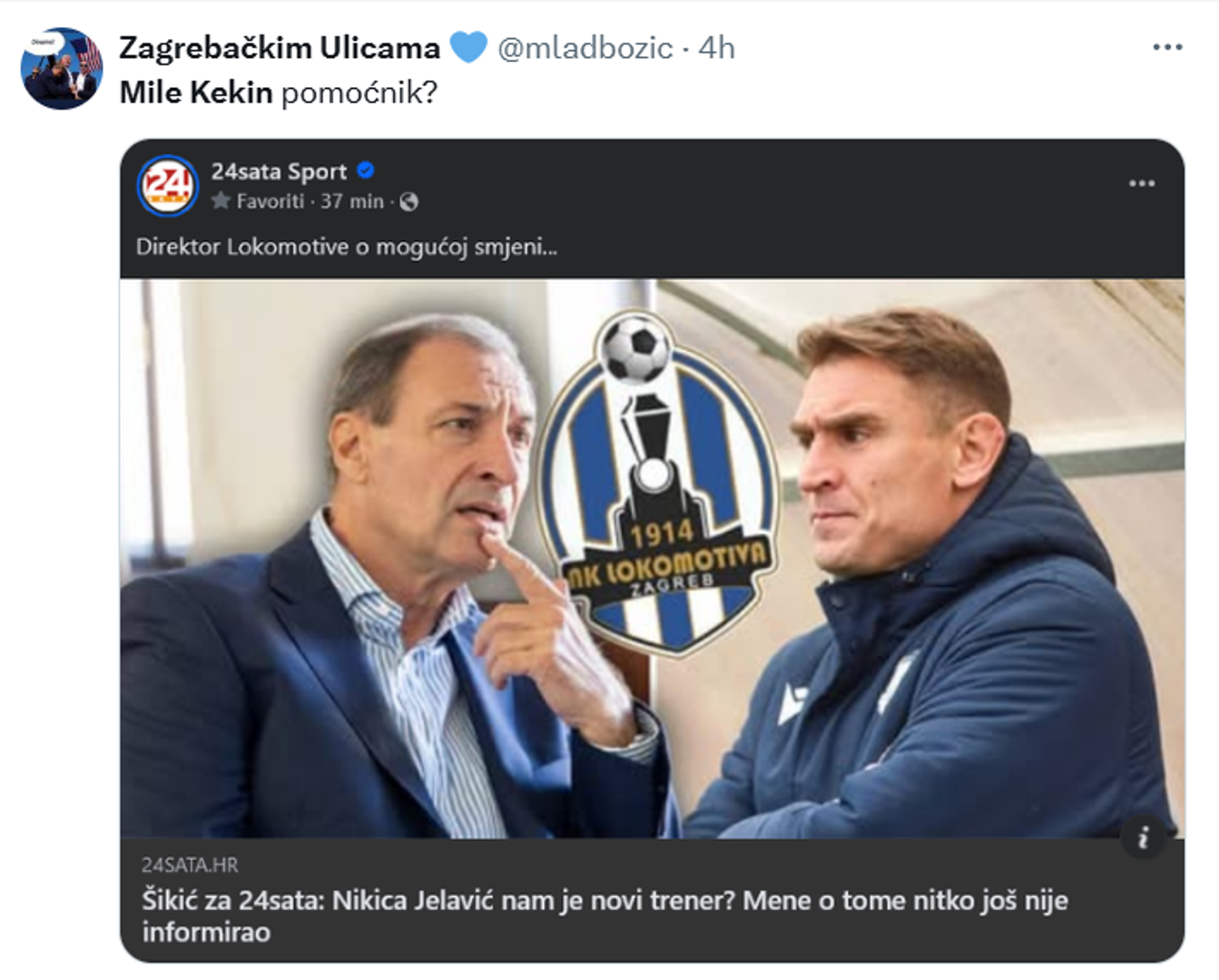Click the blue verified checkmark badge
This screenshot has width=1219, height=980.
(365, 171)
